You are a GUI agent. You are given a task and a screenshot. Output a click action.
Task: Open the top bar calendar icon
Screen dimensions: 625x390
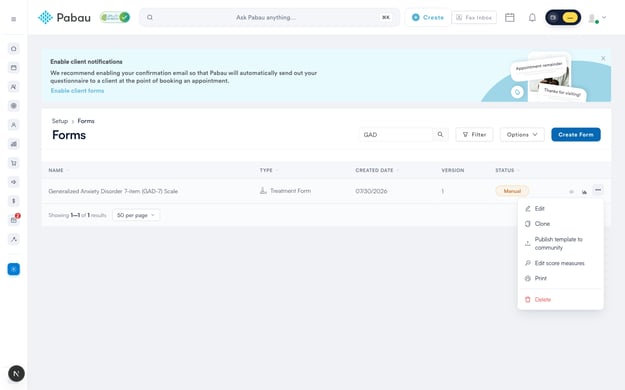[509, 18]
